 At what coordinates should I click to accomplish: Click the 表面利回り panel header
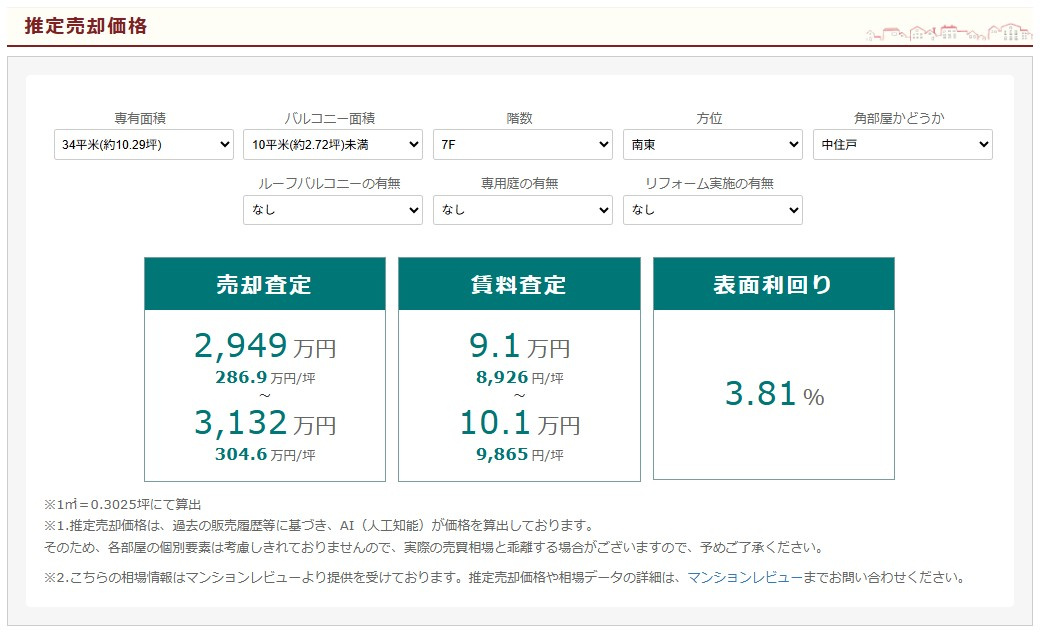pyautogui.click(x=773, y=284)
